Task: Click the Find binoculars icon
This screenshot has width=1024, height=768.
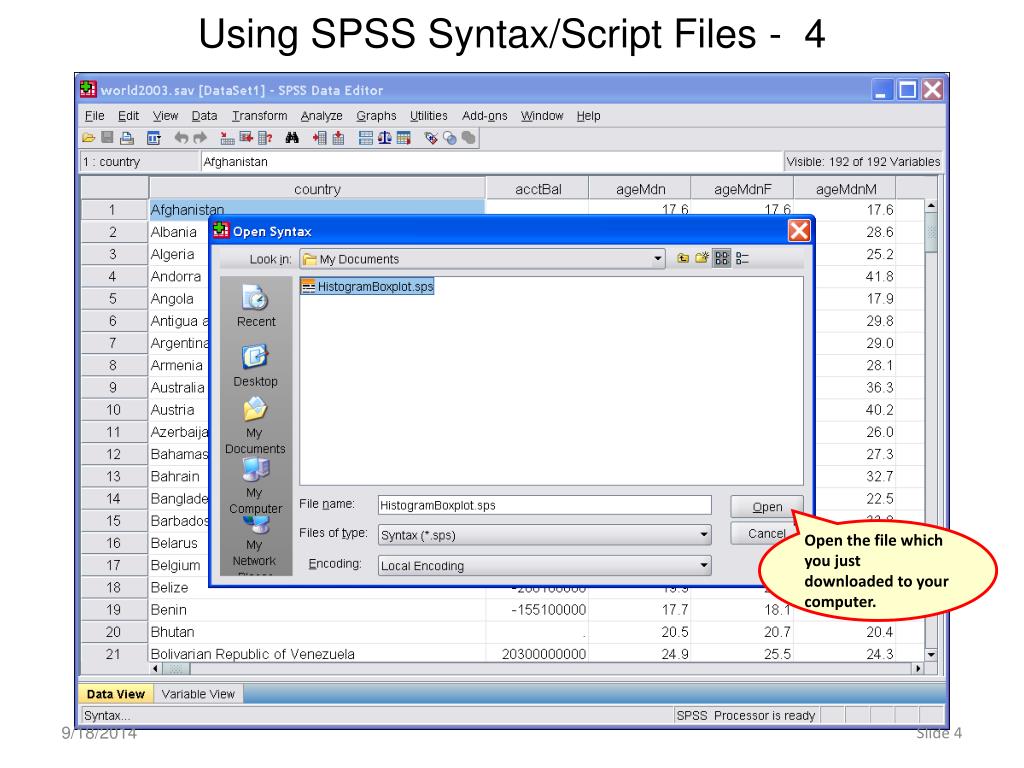Action: pos(292,138)
